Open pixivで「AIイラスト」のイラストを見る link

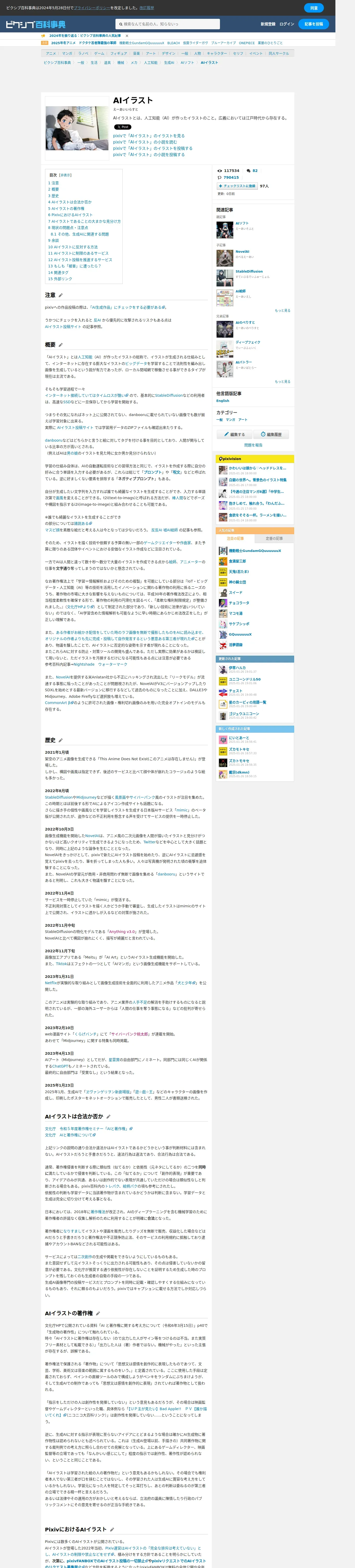(x=149, y=136)
